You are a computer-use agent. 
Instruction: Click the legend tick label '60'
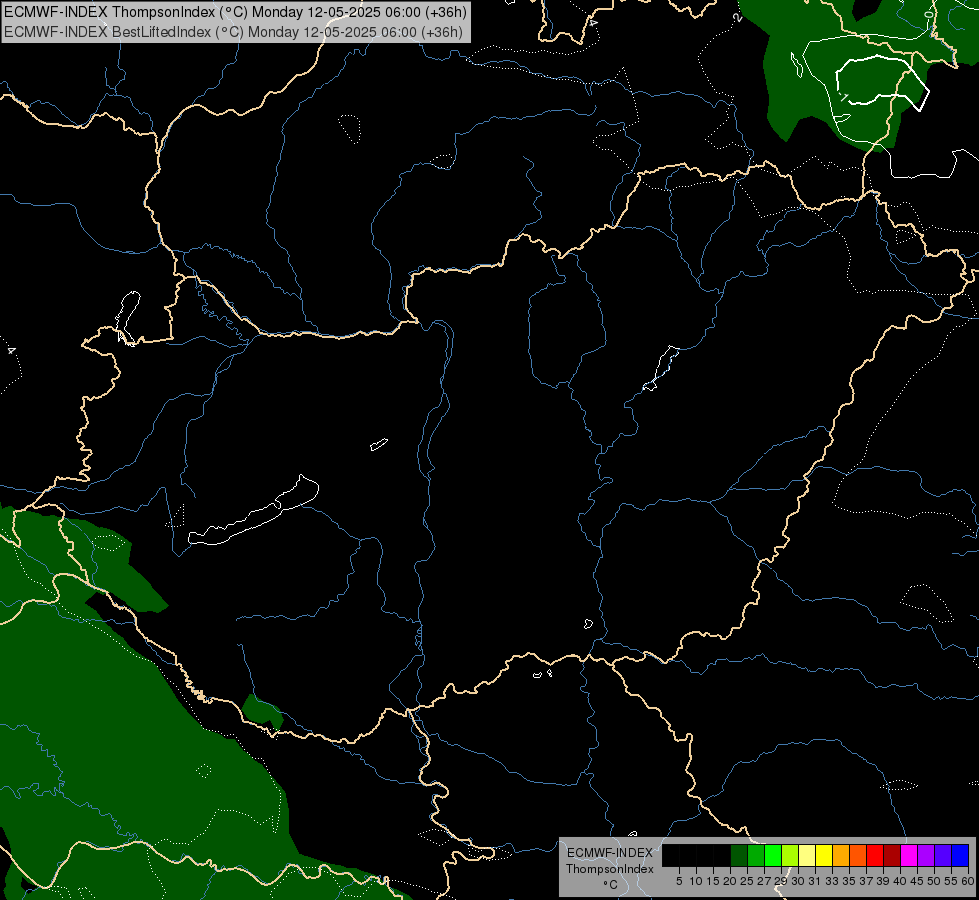[968, 881]
